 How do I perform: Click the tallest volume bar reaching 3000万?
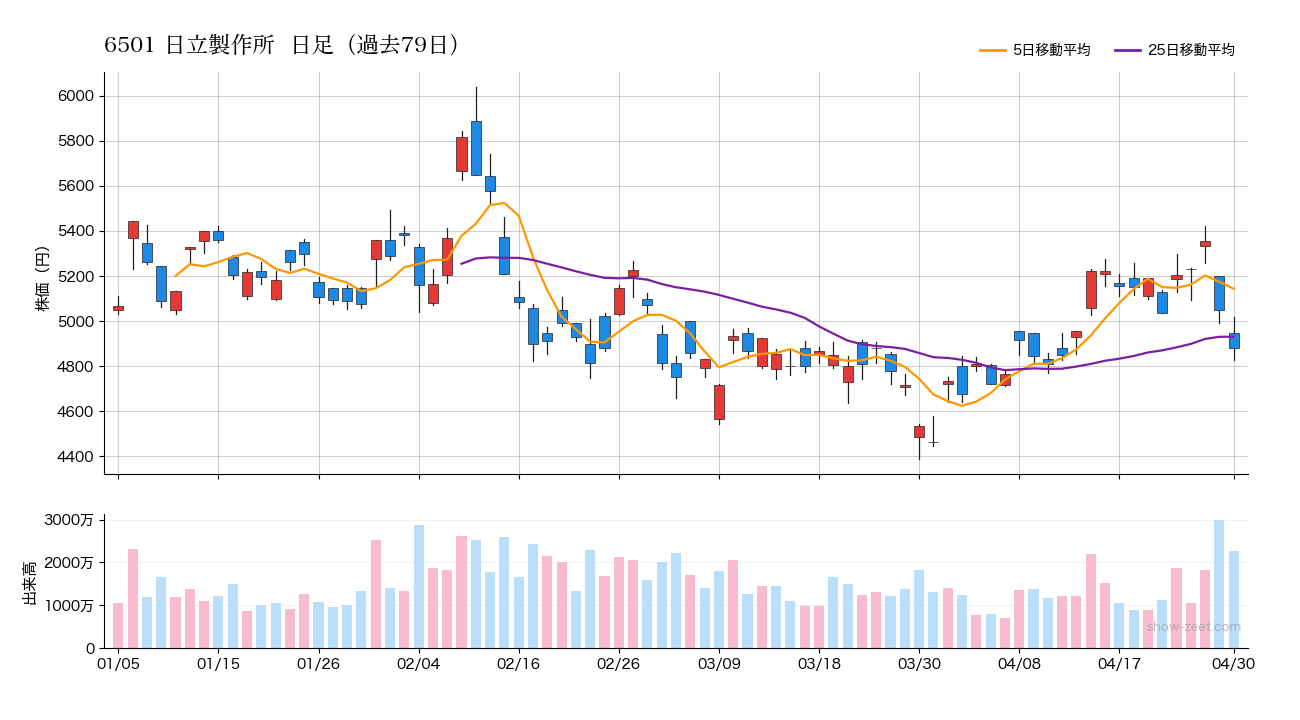(x=1219, y=584)
